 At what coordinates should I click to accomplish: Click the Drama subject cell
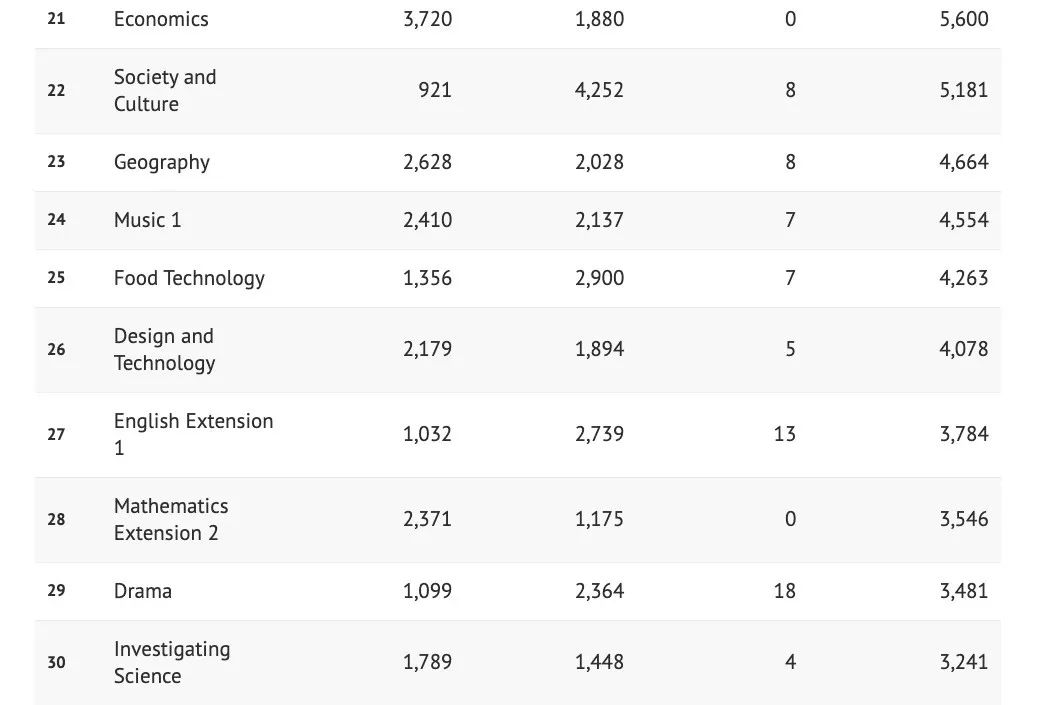(143, 591)
